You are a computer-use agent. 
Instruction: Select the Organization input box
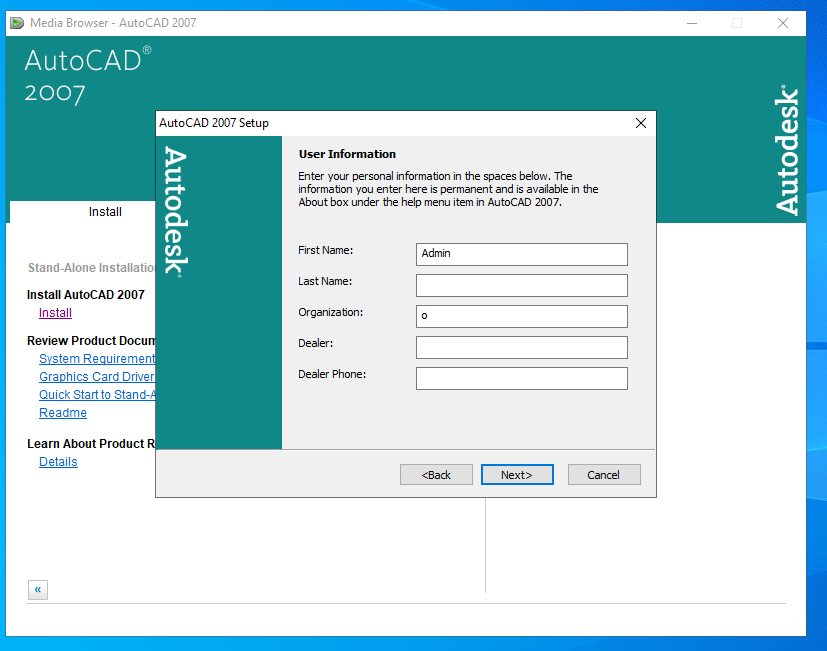pos(521,316)
